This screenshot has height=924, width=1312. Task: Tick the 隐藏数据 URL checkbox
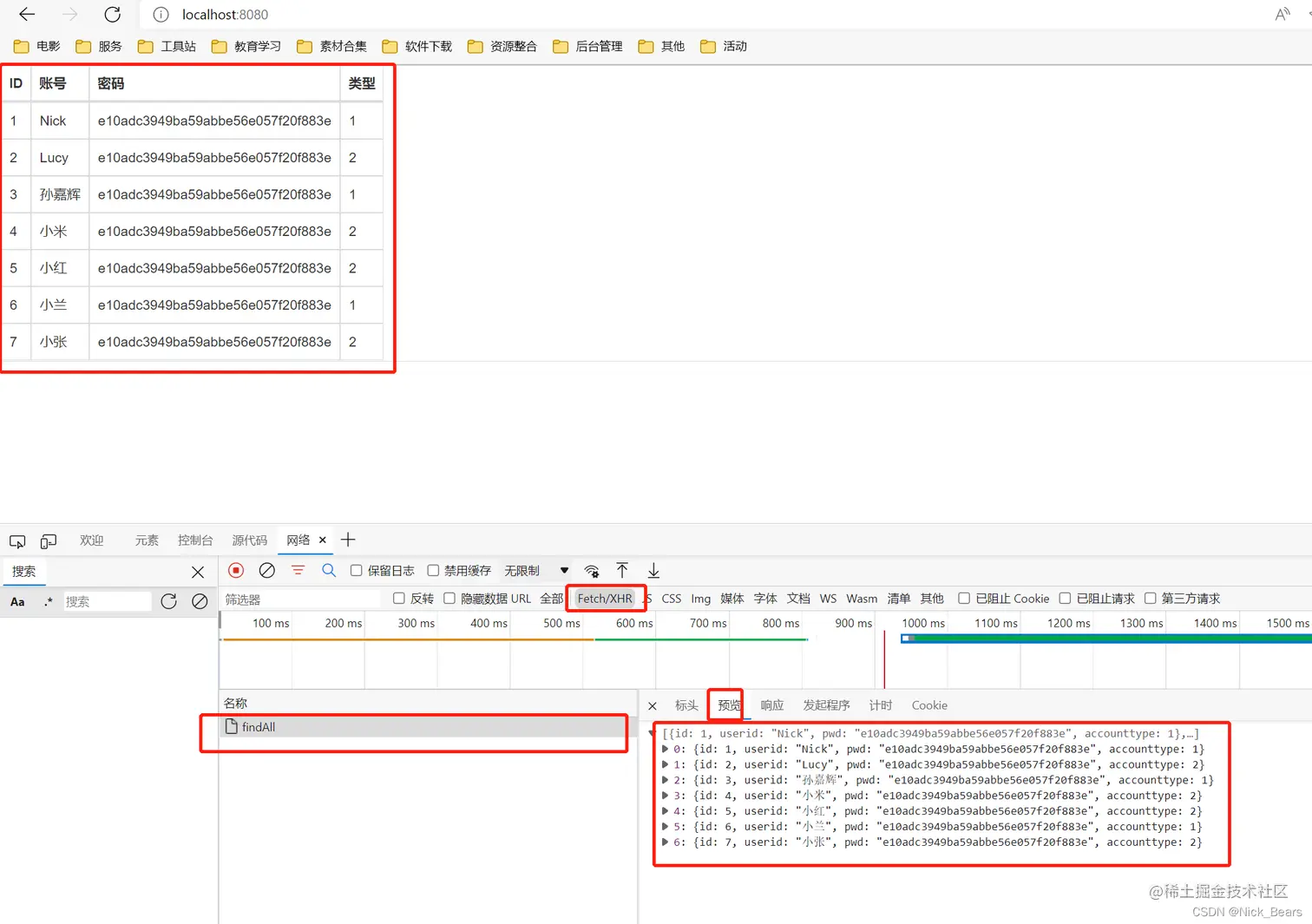449,598
